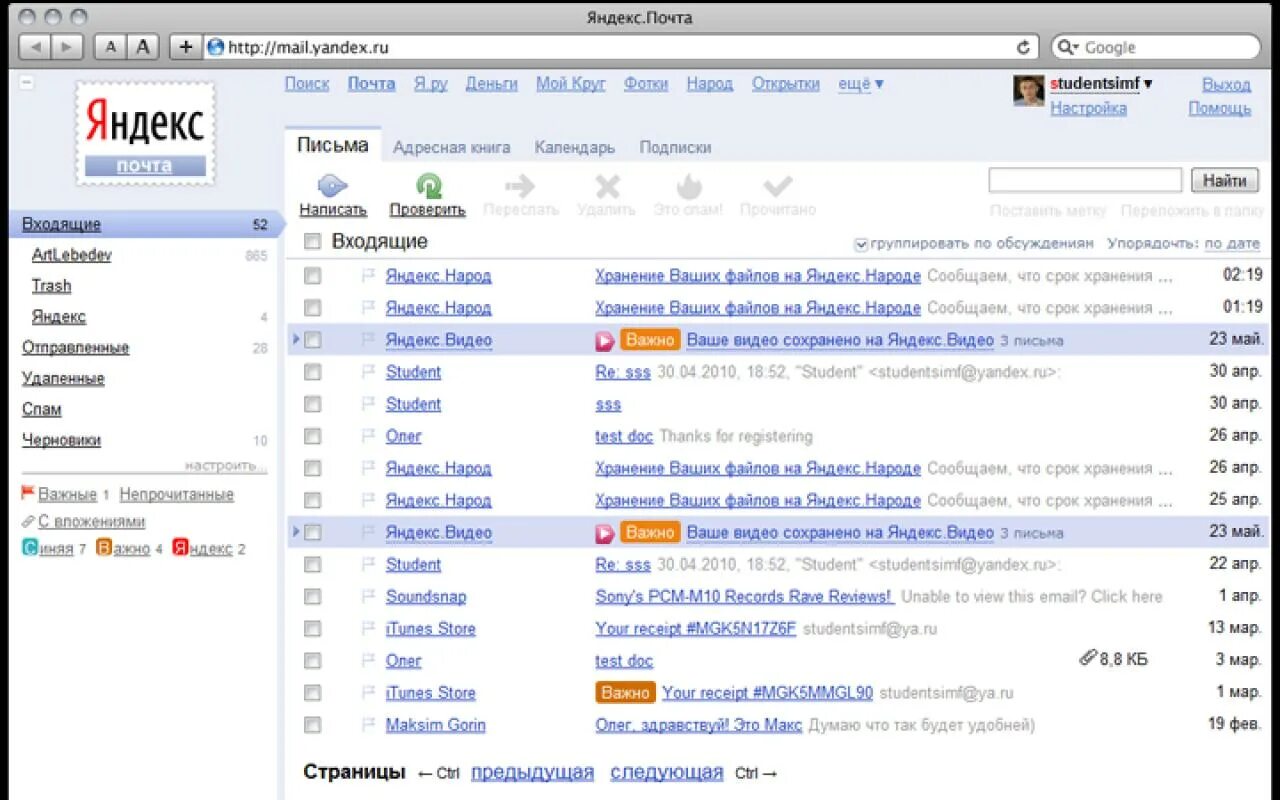Open the Настройка settings link
Screen dimensions: 1280x800
coord(1088,108)
